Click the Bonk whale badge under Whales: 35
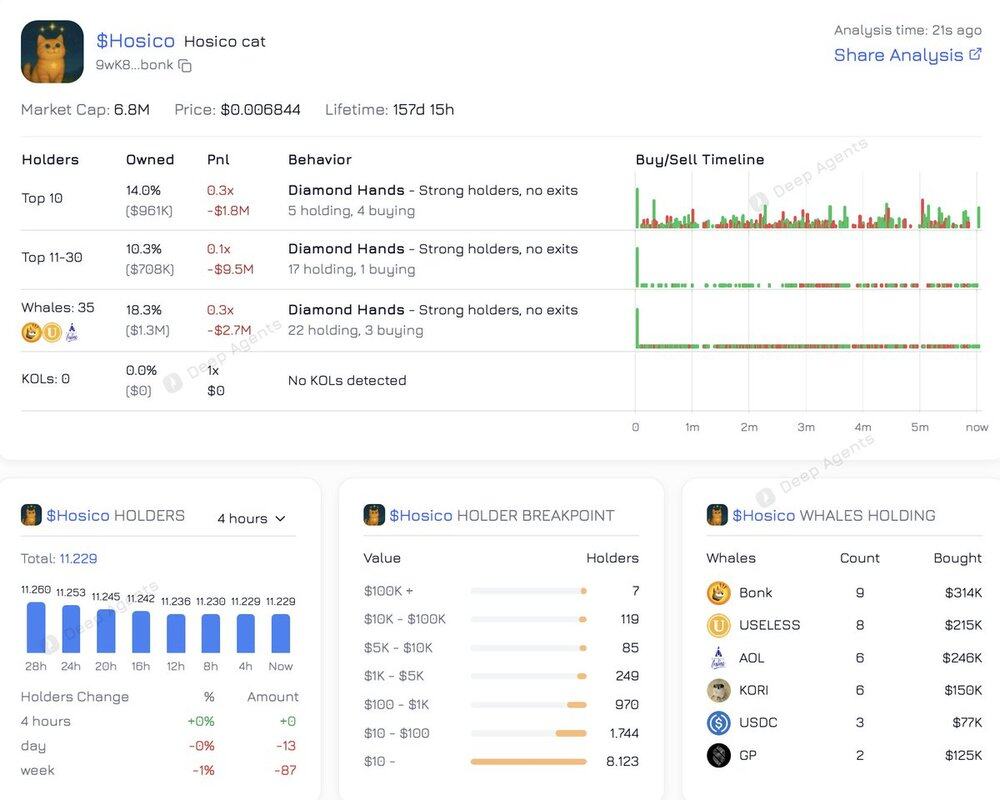The height and width of the screenshot is (800, 1000). [31, 332]
